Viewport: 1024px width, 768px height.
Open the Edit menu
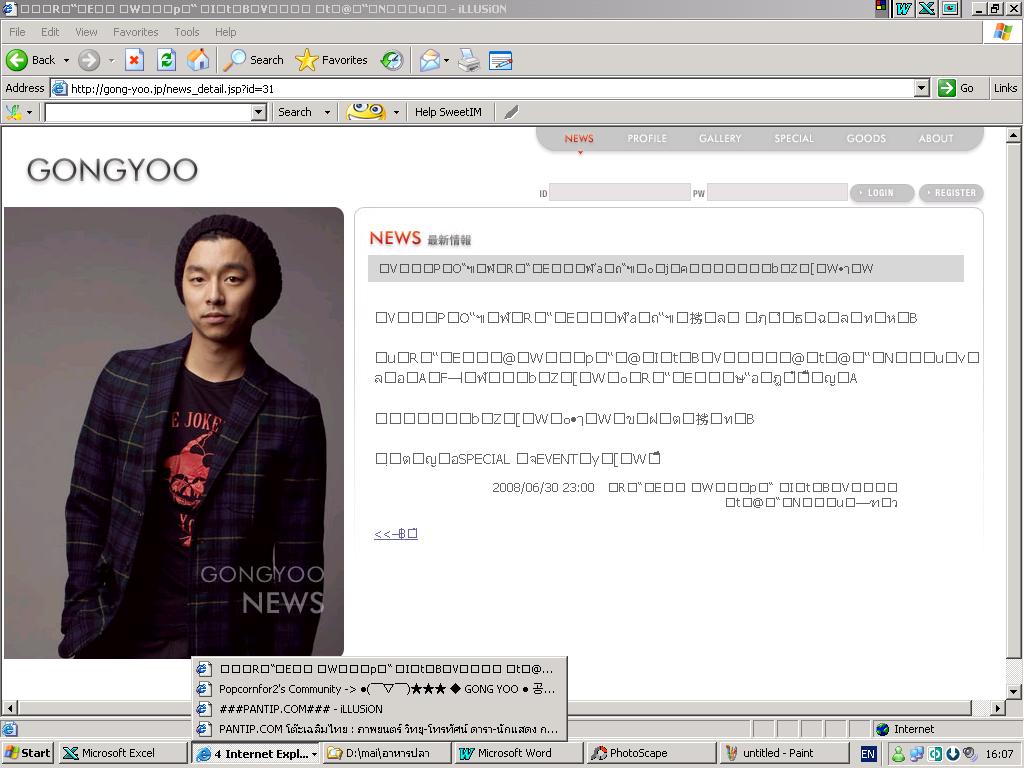(50, 32)
